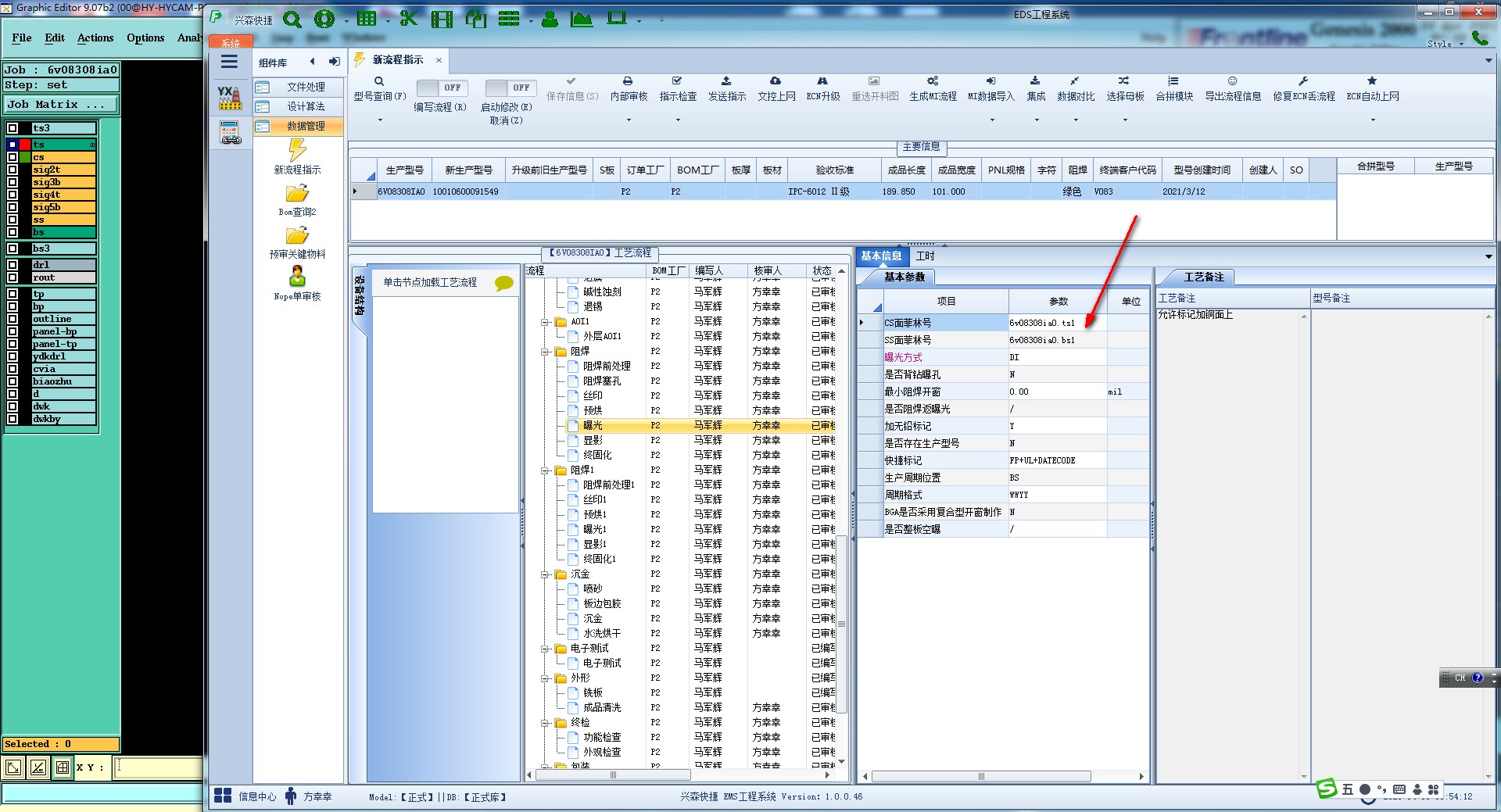Click the Nope单审核 person icon
This screenshot has width=1501, height=812.
(x=297, y=276)
